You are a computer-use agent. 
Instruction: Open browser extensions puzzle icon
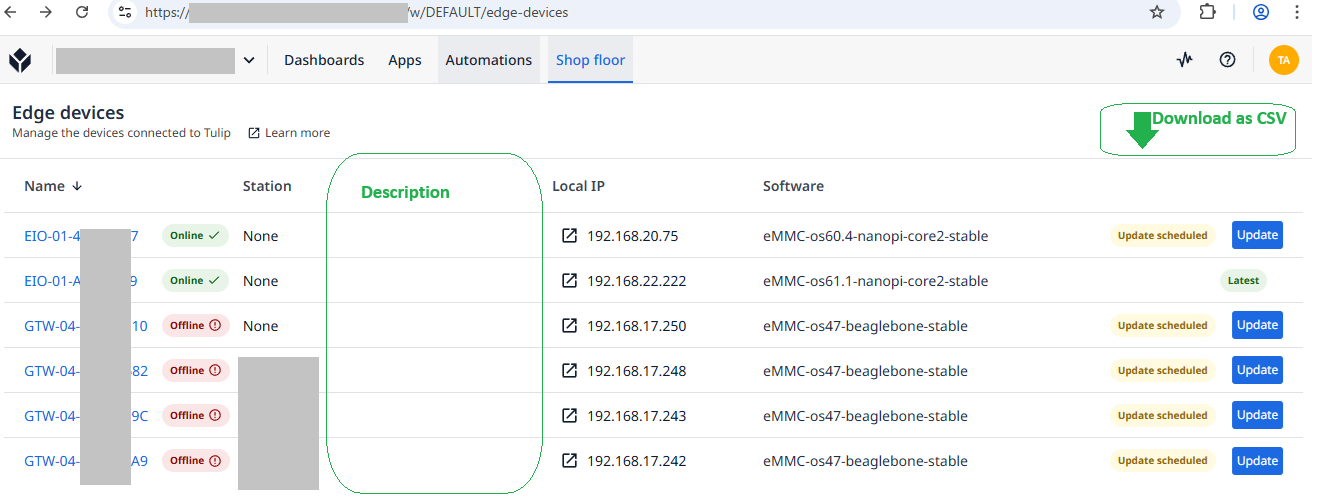1207,12
